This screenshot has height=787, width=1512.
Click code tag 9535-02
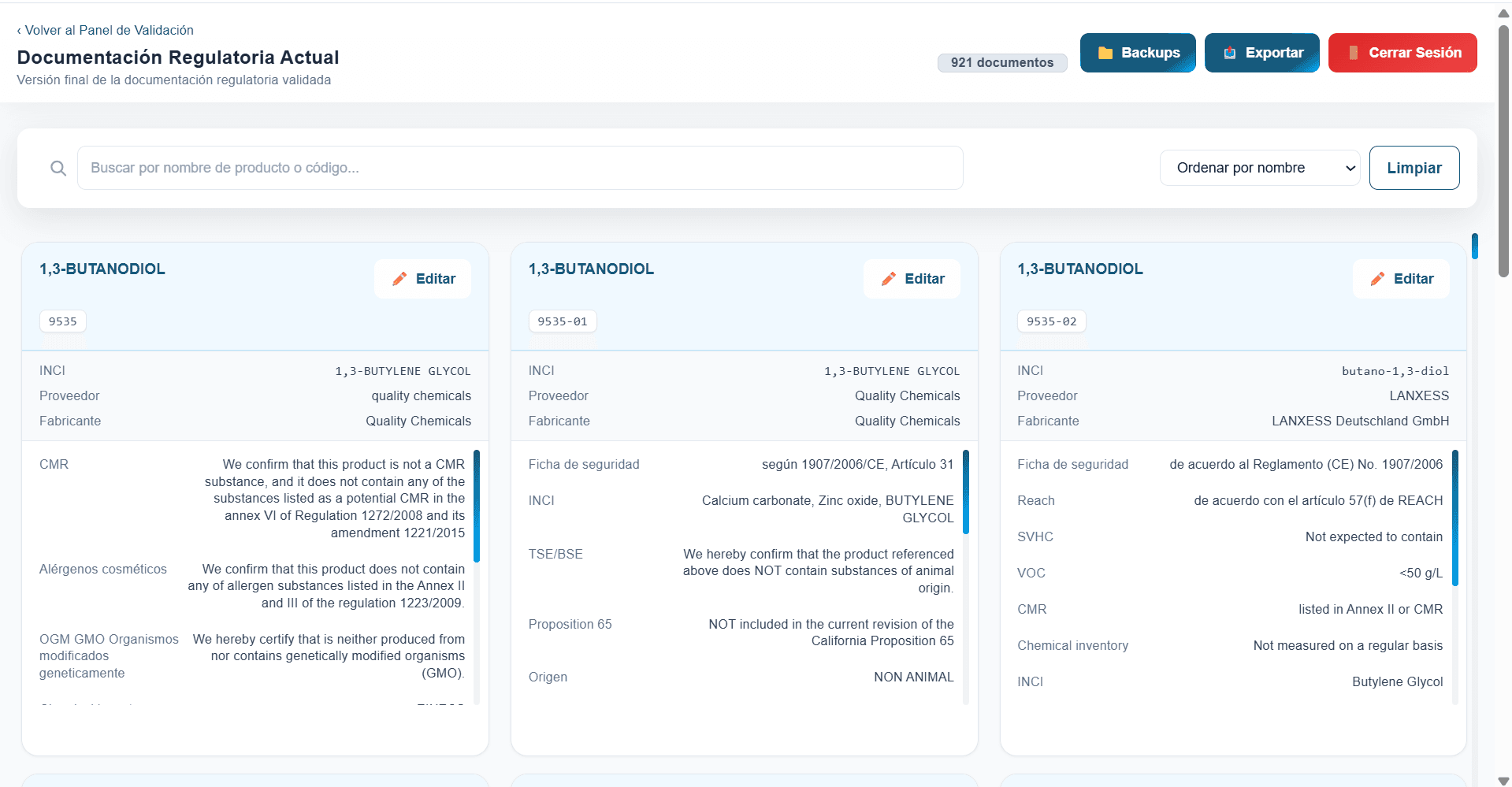[x=1052, y=321]
